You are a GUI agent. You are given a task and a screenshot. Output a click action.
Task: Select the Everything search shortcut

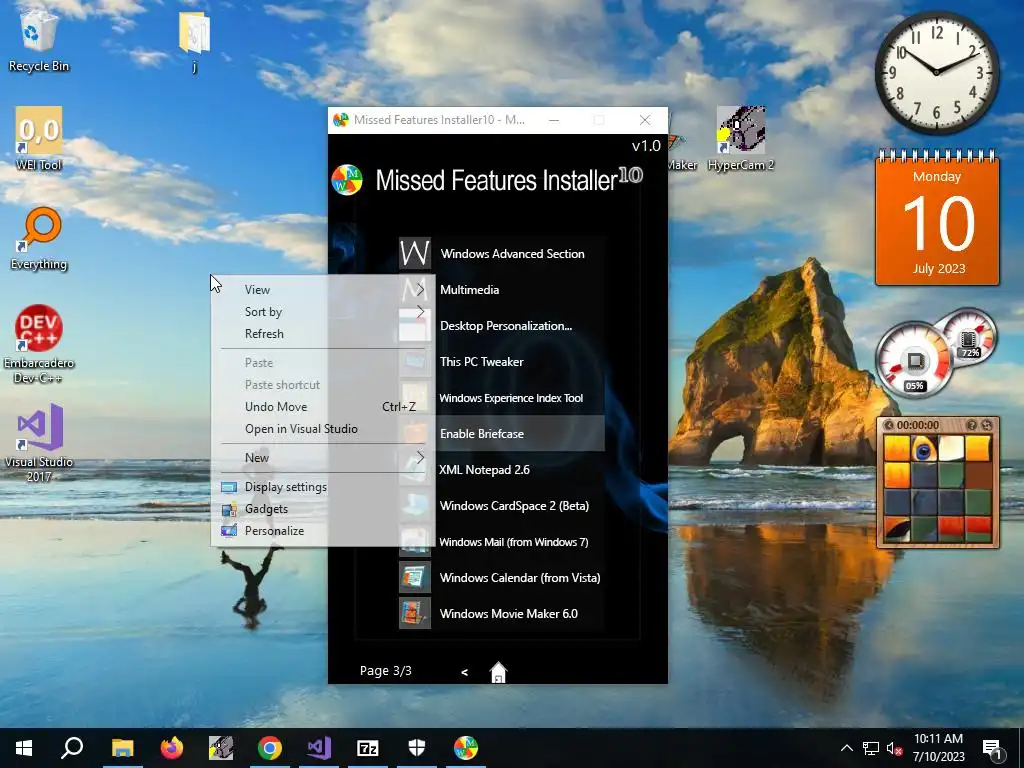(39, 238)
